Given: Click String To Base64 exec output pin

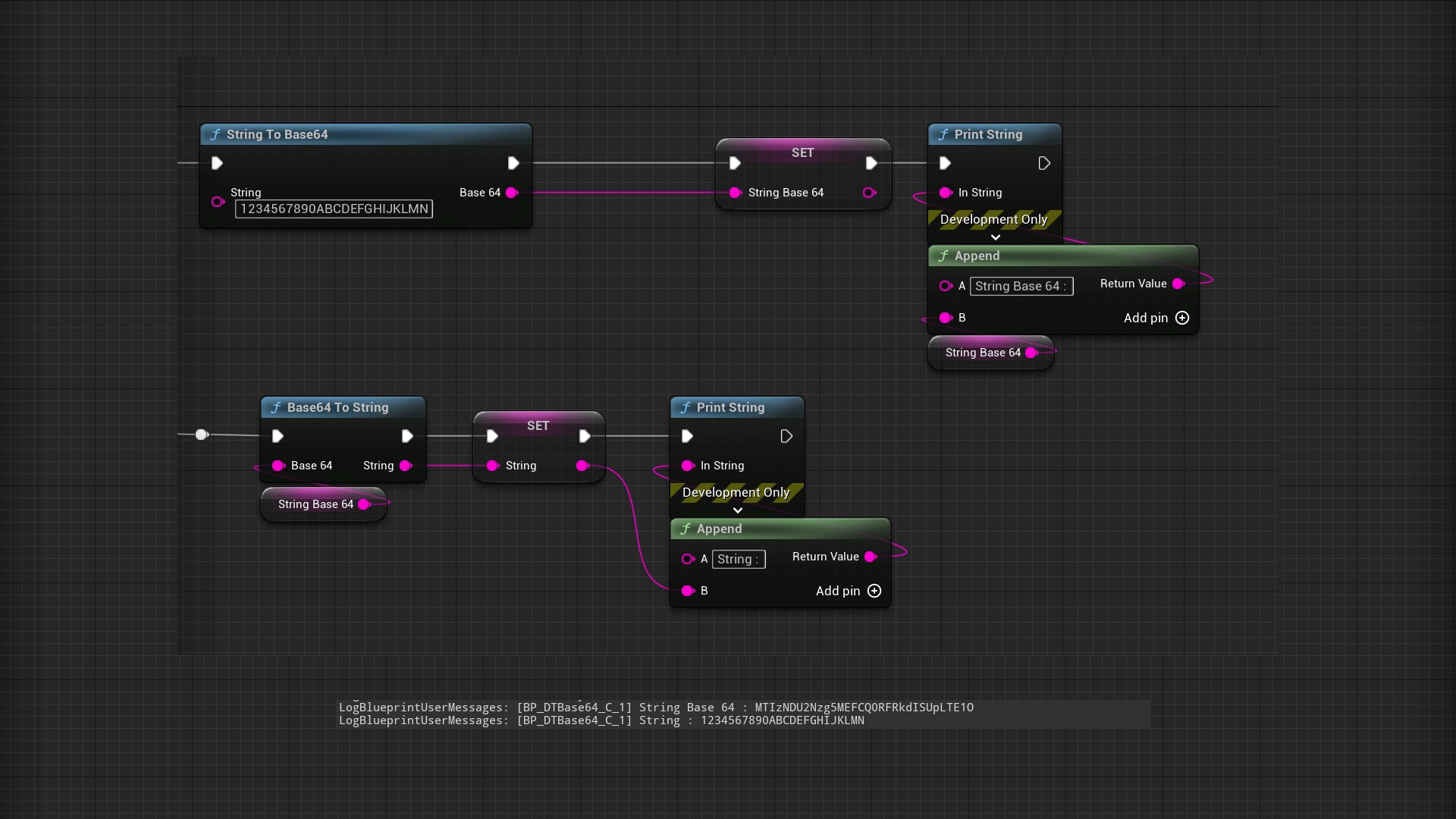Looking at the screenshot, I should click(x=513, y=163).
